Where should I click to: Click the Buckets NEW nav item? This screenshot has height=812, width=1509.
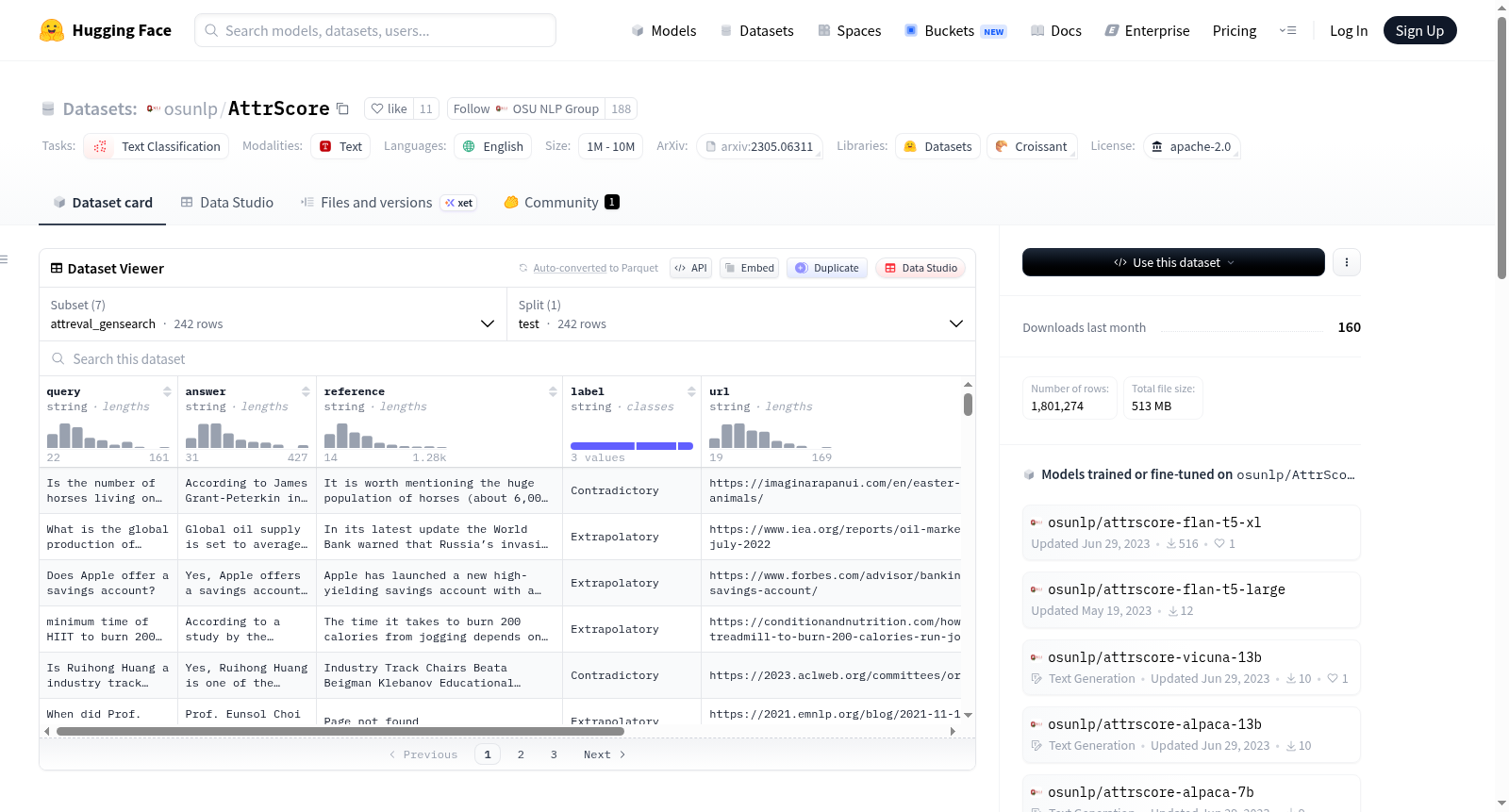[x=955, y=30]
